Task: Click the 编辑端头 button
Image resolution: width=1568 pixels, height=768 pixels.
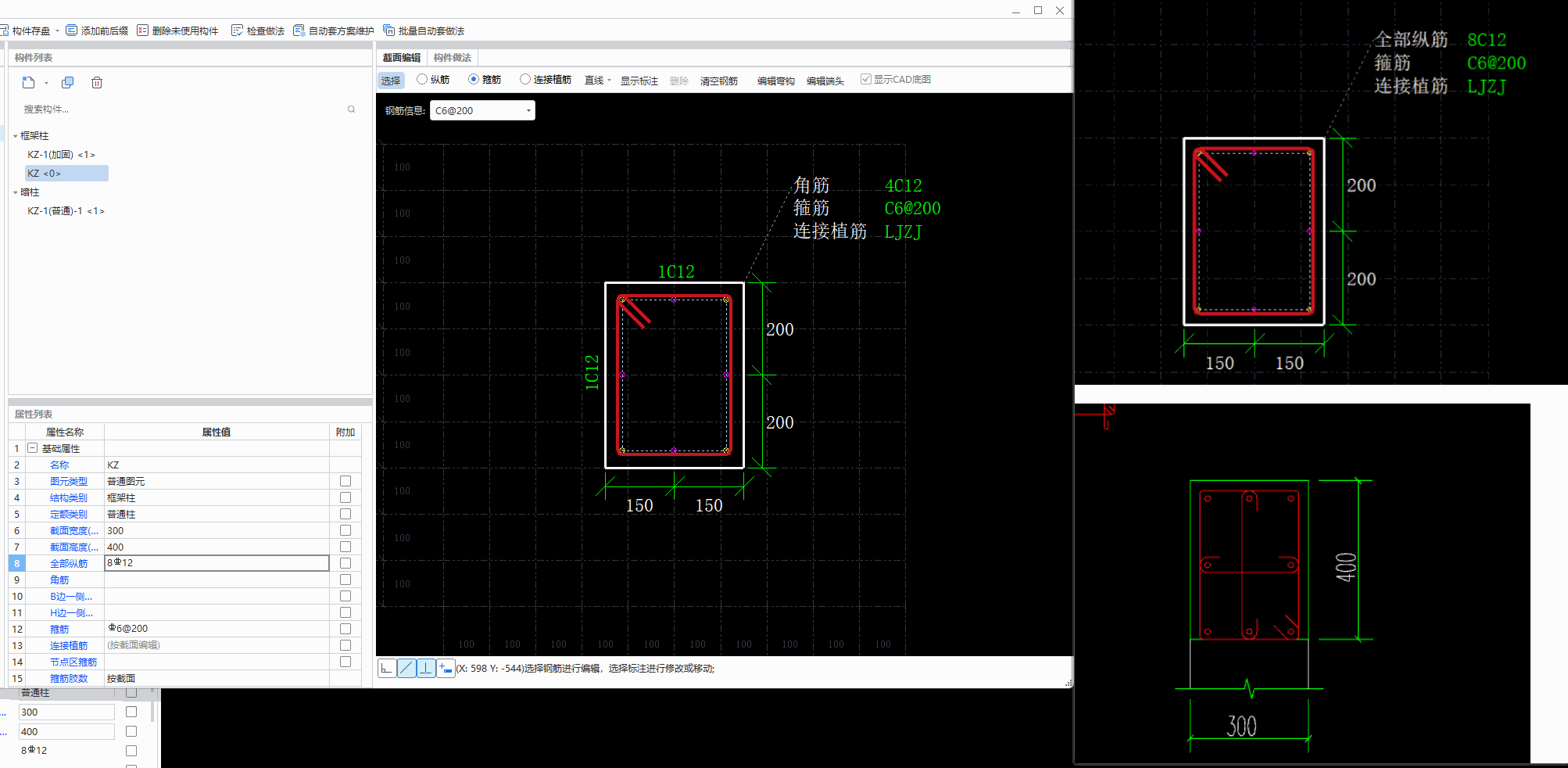Action: click(x=825, y=81)
